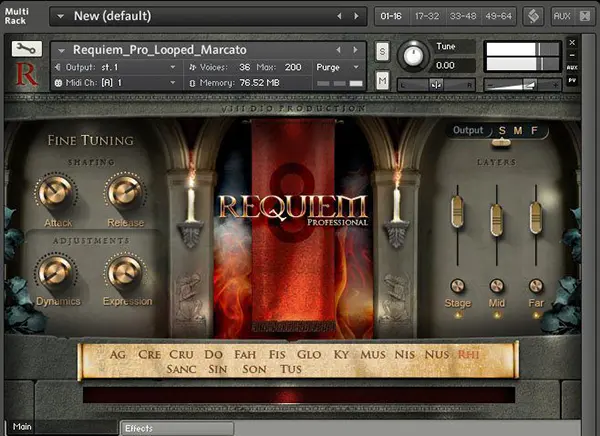Screen dimensions: 600x436
Task: Select the NIS word
Action: coord(404,355)
